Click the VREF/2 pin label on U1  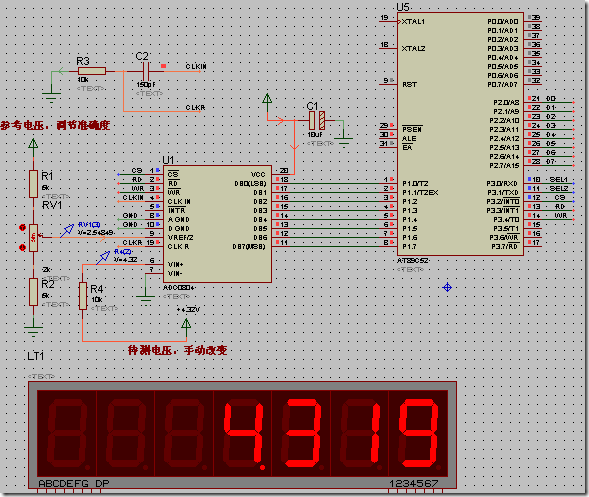coord(180,238)
